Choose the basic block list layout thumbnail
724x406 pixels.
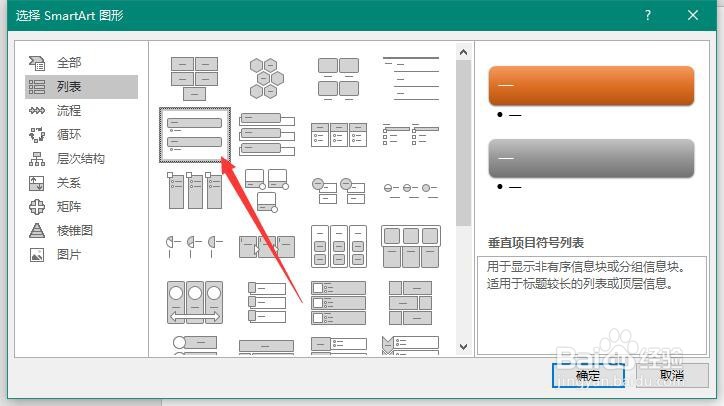(194, 79)
